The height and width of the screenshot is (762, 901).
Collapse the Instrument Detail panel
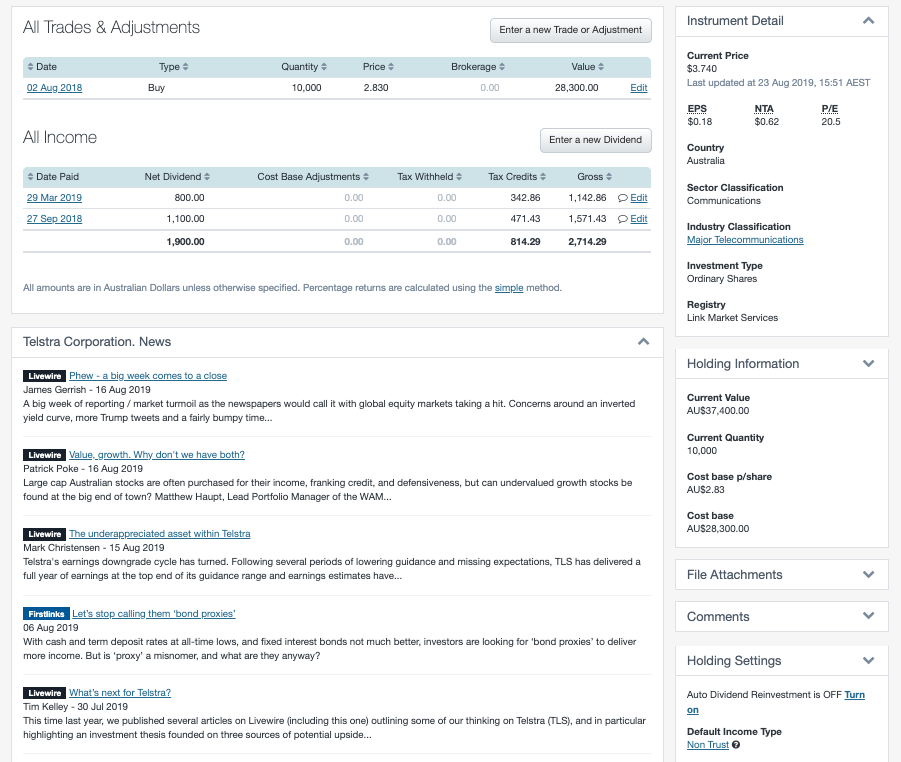(869, 20)
